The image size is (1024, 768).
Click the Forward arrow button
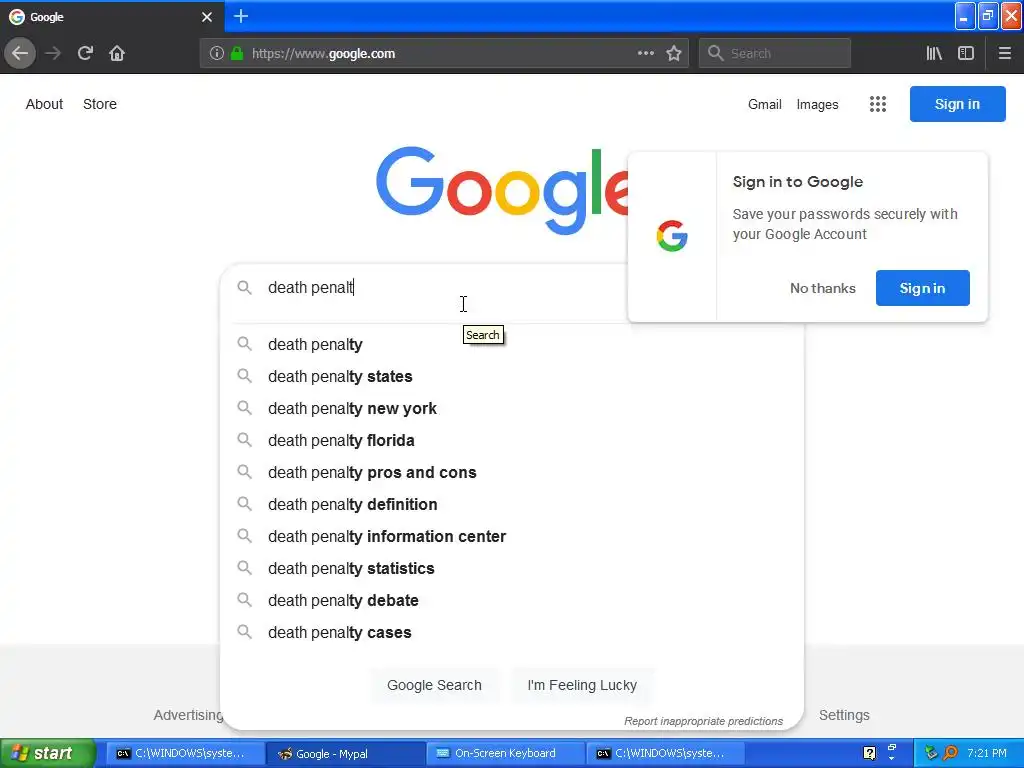(53, 54)
